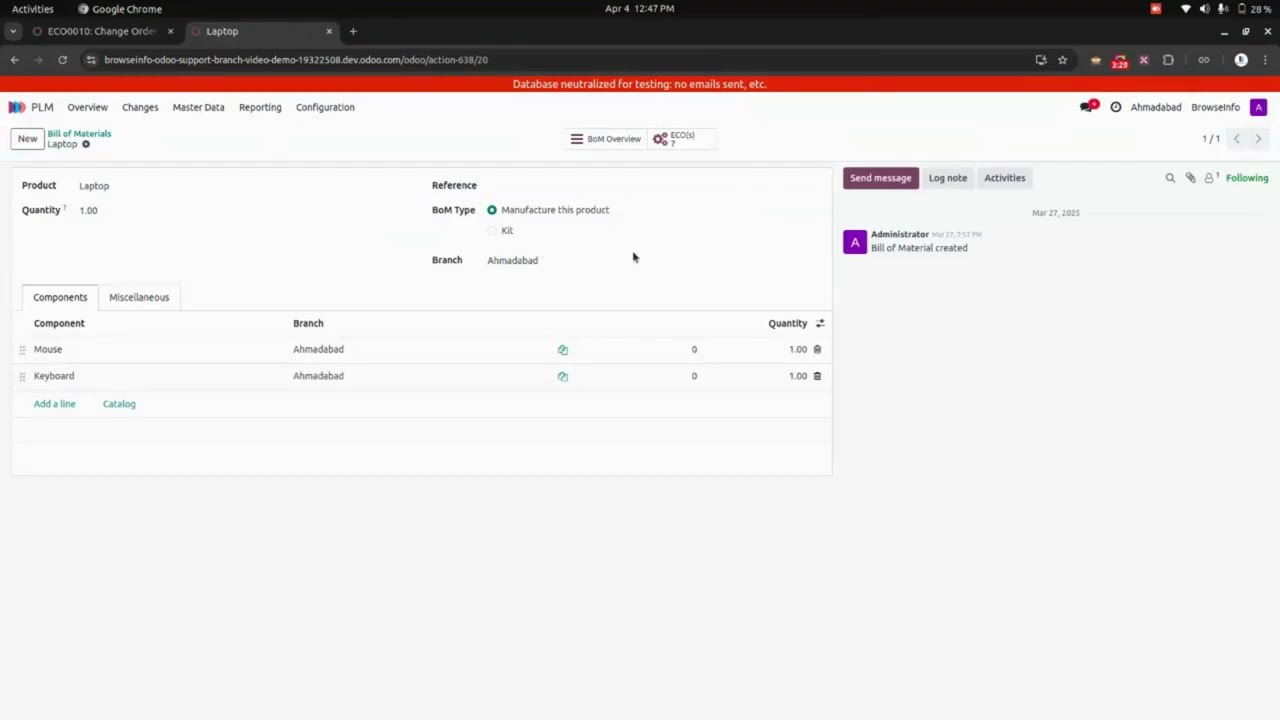This screenshot has height=720, width=1280.
Task: Open Ubuntu Activities overview
Action: 33,9
